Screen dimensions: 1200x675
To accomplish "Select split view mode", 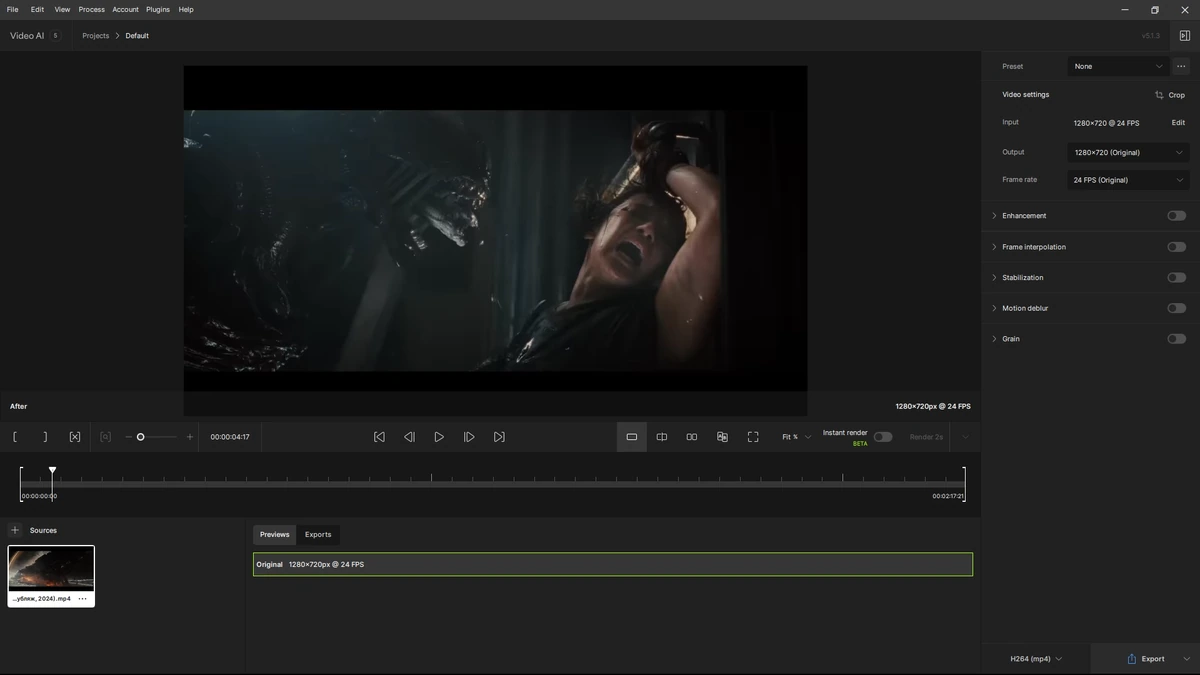I will tap(662, 437).
